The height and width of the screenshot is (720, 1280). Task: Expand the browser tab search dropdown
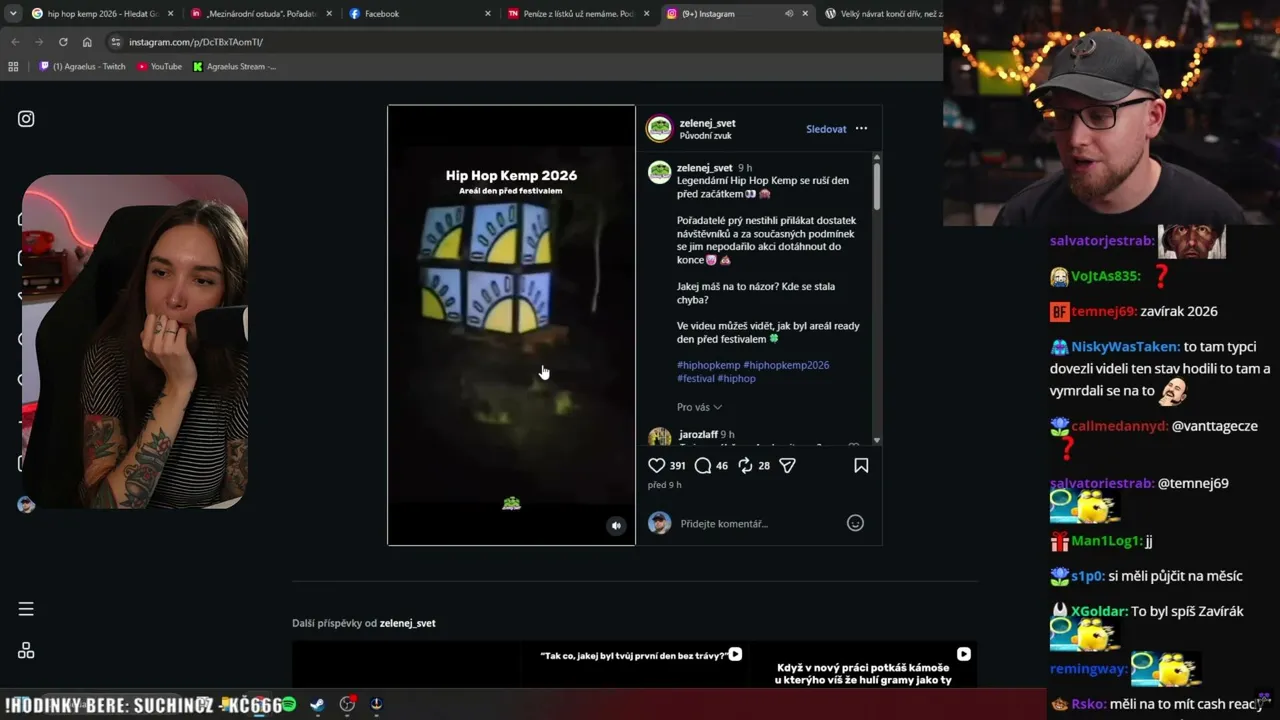pyautogui.click(x=13, y=14)
